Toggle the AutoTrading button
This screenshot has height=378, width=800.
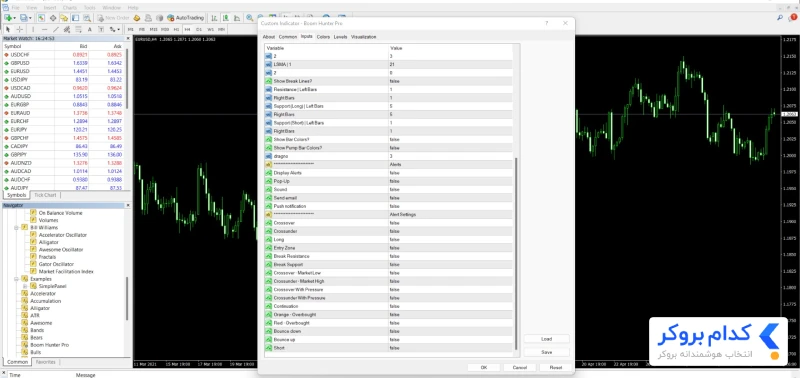click(185, 18)
